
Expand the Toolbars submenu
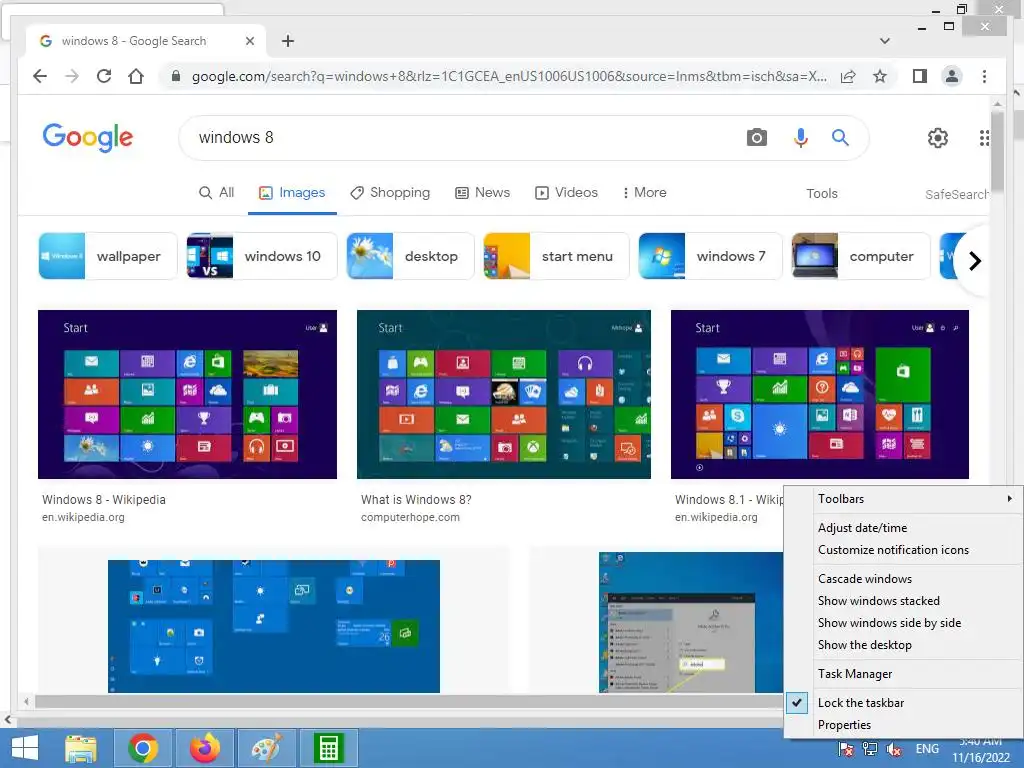[x=903, y=499]
